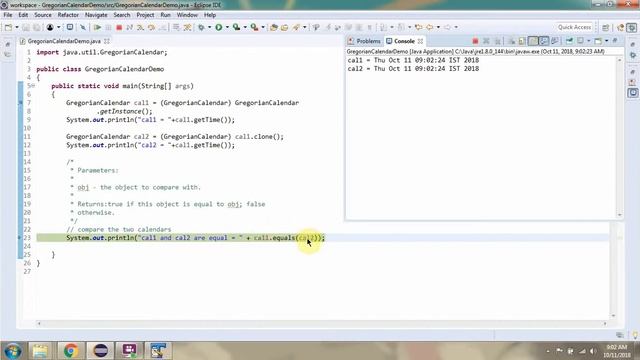Viewport: 640px width, 360px height.
Task: Click the Quick Access search field
Action: coord(574,27)
